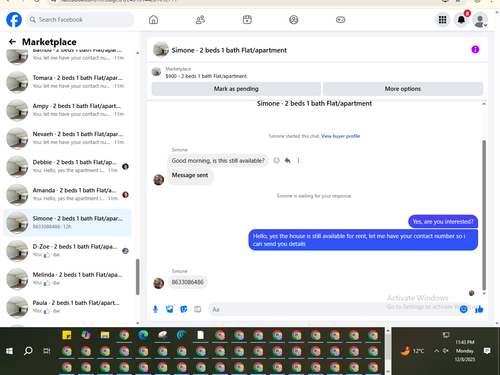Open the Amanda conversation
This screenshot has width=500, height=375.
point(67,194)
